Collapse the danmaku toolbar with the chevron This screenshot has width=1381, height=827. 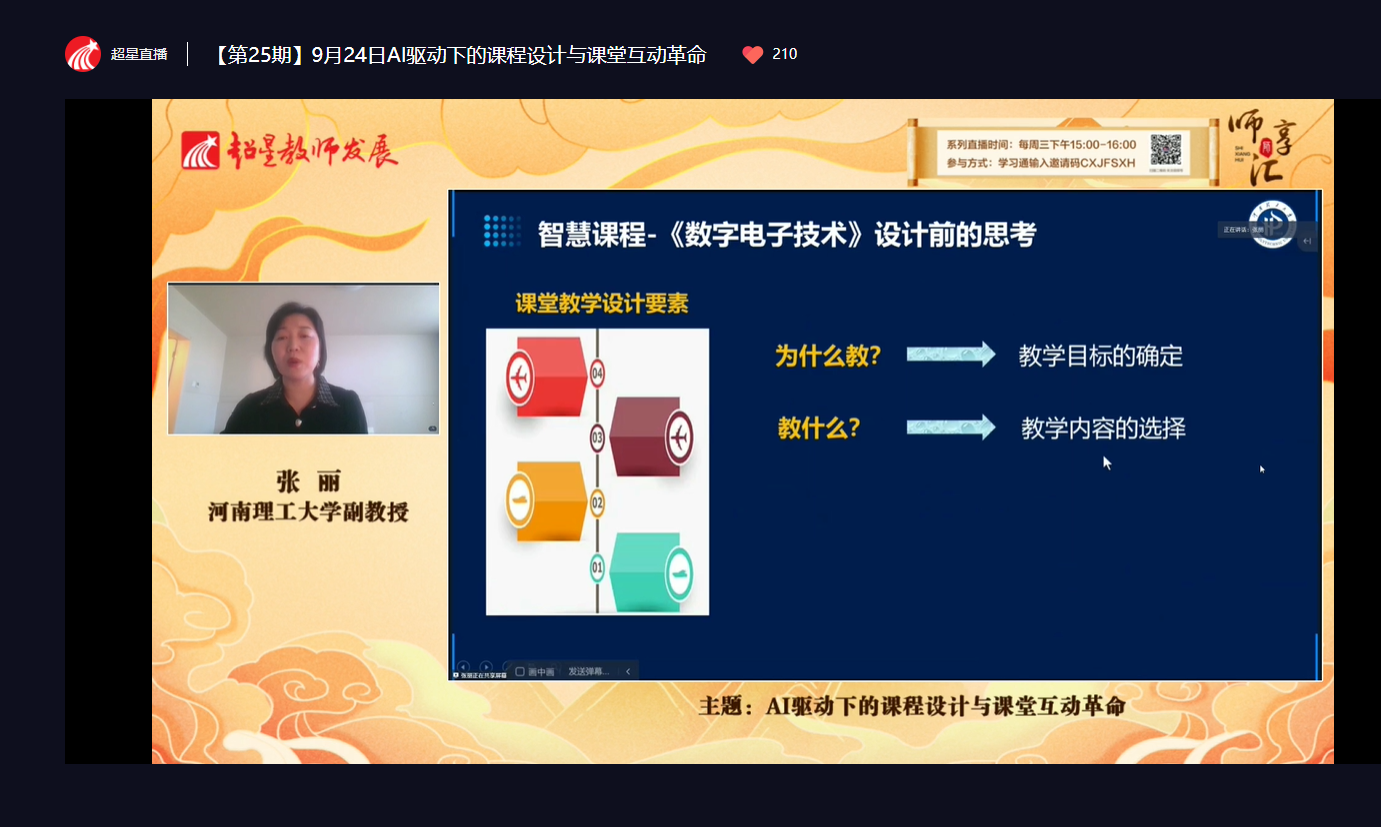pos(628,672)
